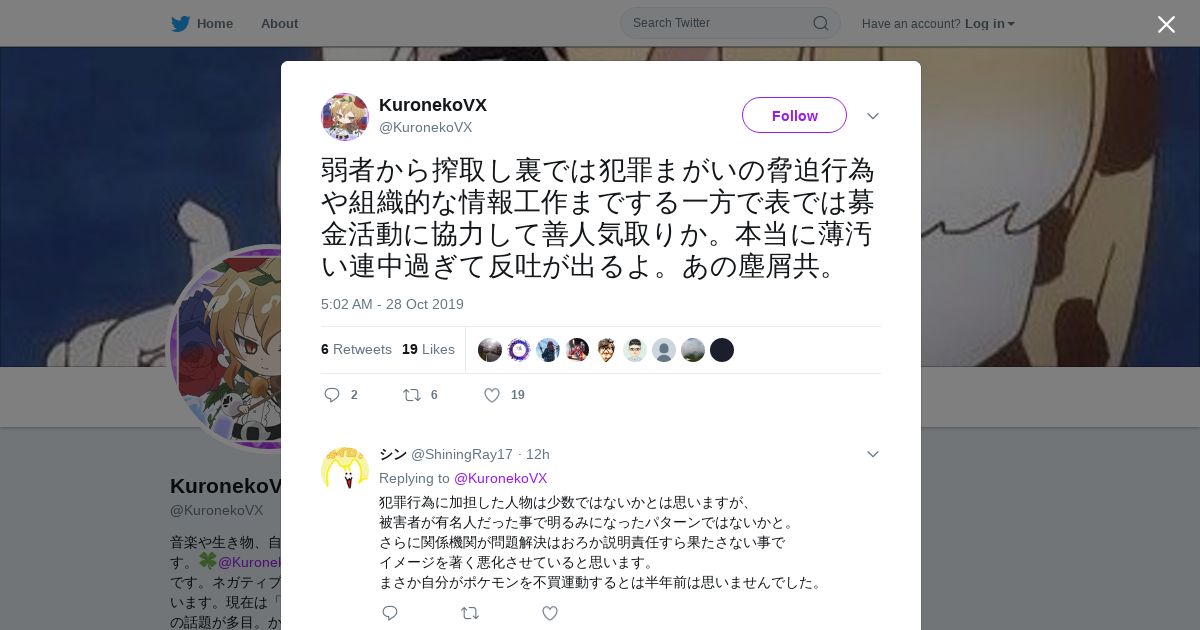1200x630 pixels.
Task: Open the Log in dropdown
Action: point(990,24)
